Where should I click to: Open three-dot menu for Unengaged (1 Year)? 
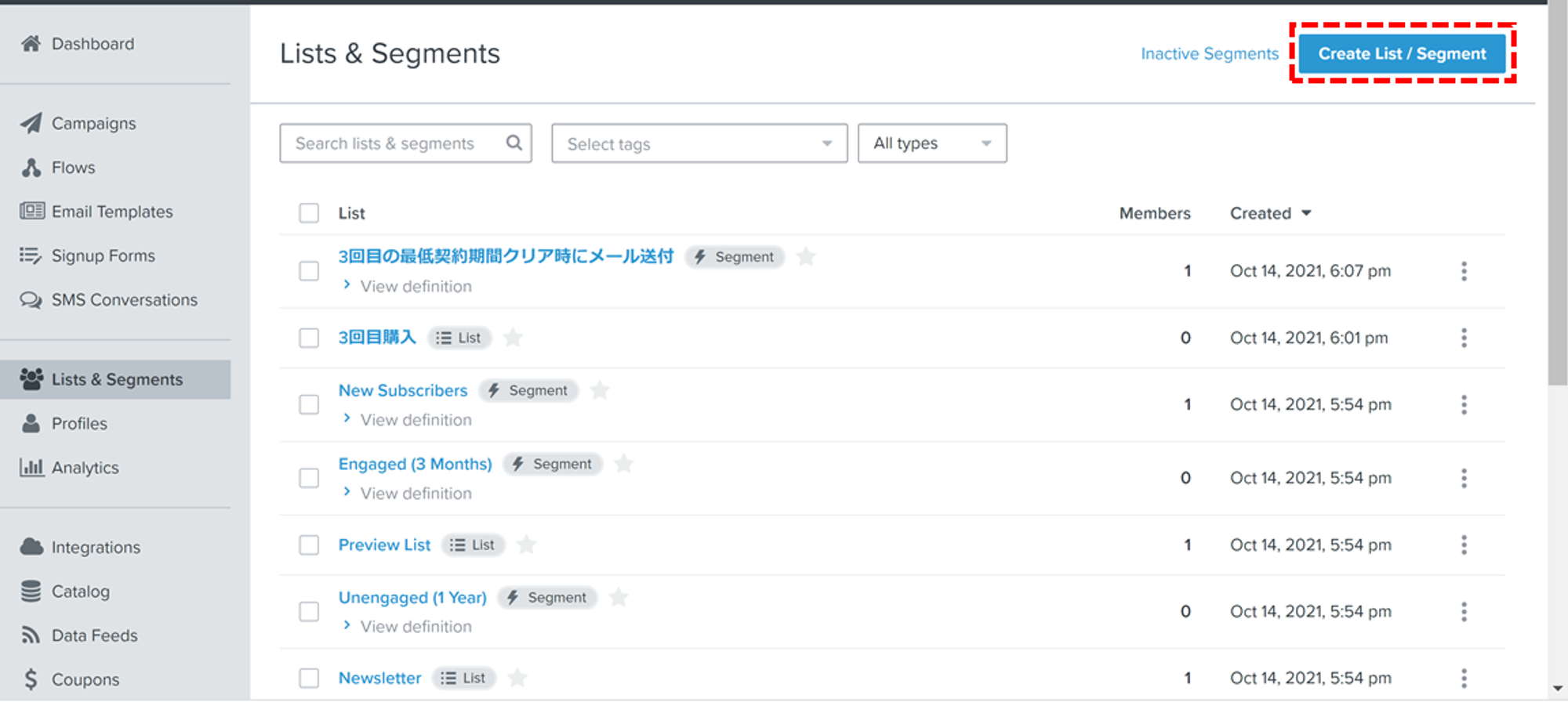pos(1463,611)
